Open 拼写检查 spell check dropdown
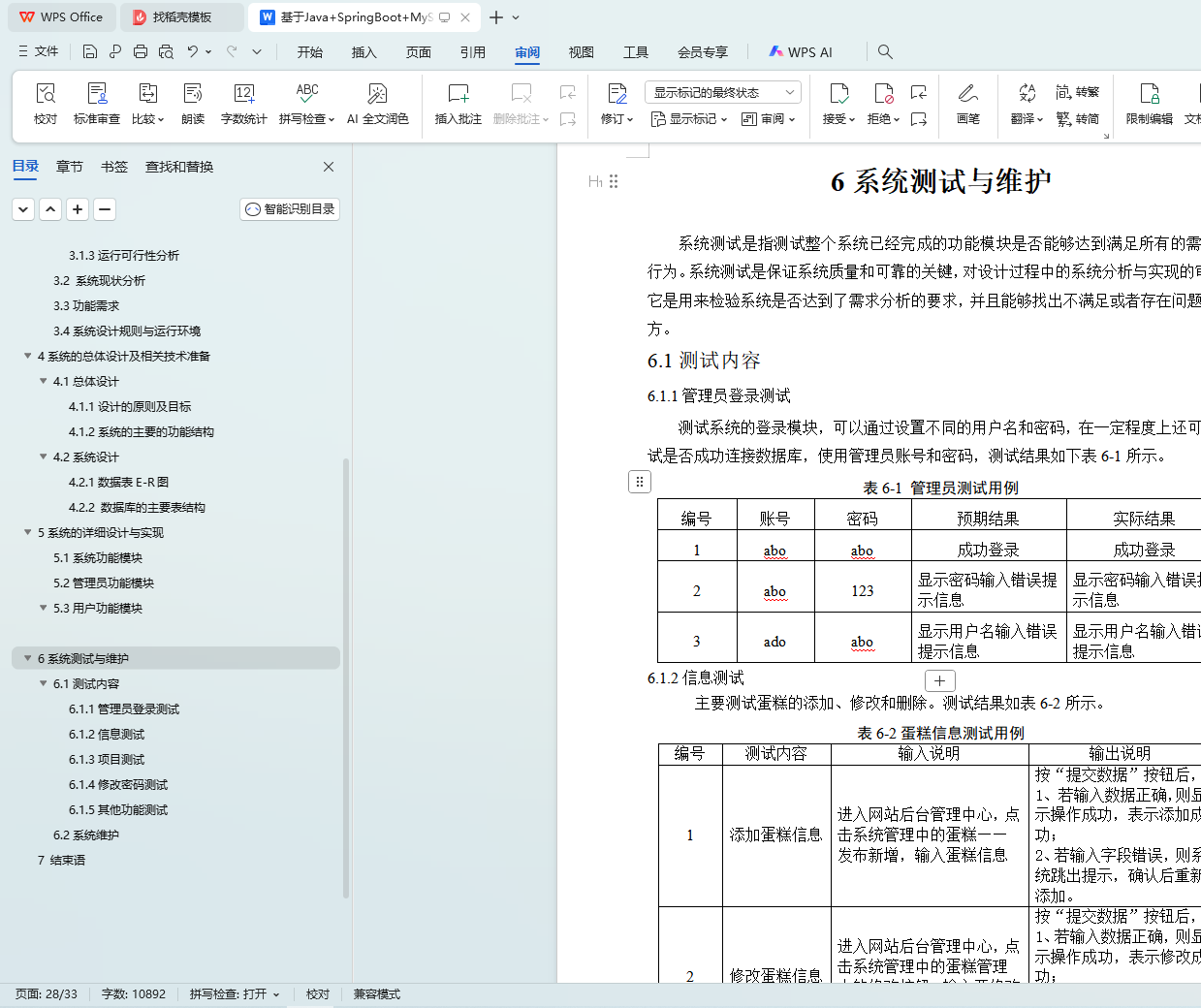The image size is (1201, 1008). (x=307, y=119)
